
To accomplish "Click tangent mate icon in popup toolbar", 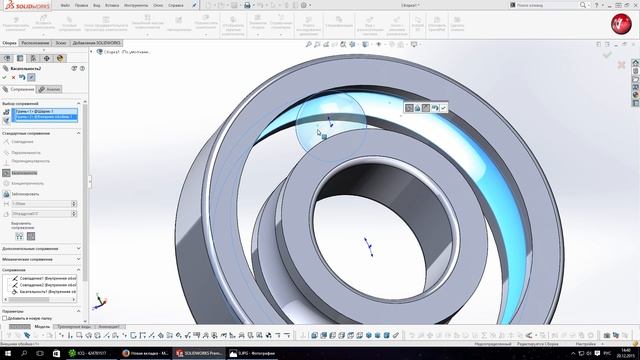I will (409, 108).
